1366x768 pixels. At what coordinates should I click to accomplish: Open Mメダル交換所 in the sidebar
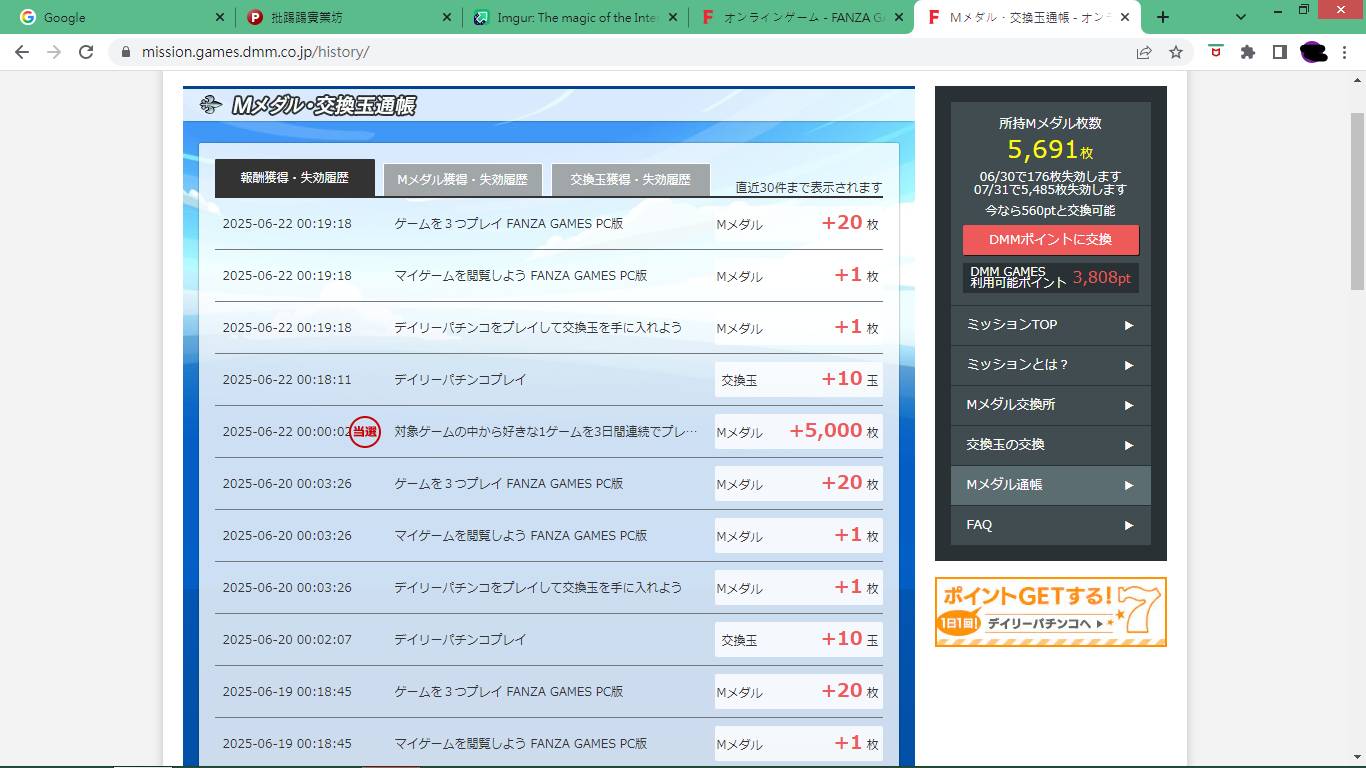coord(1050,405)
